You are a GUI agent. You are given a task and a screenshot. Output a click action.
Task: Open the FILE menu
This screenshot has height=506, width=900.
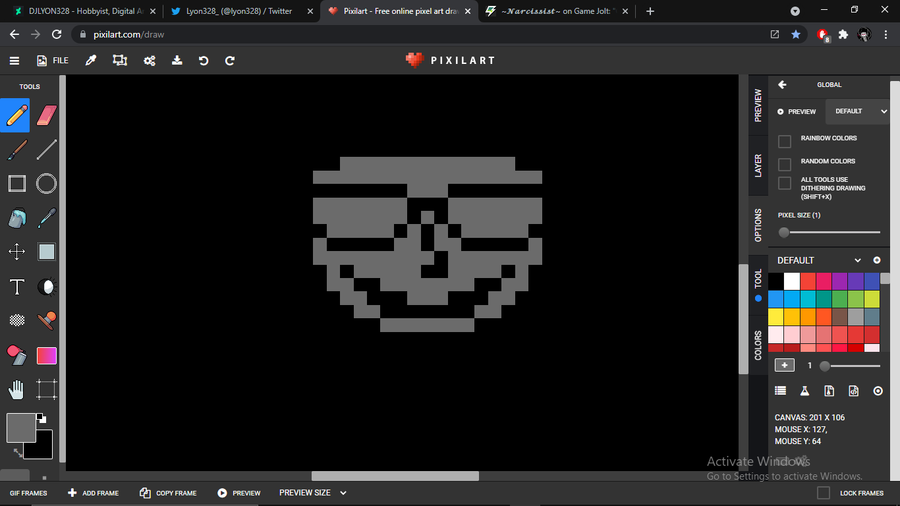click(52, 60)
